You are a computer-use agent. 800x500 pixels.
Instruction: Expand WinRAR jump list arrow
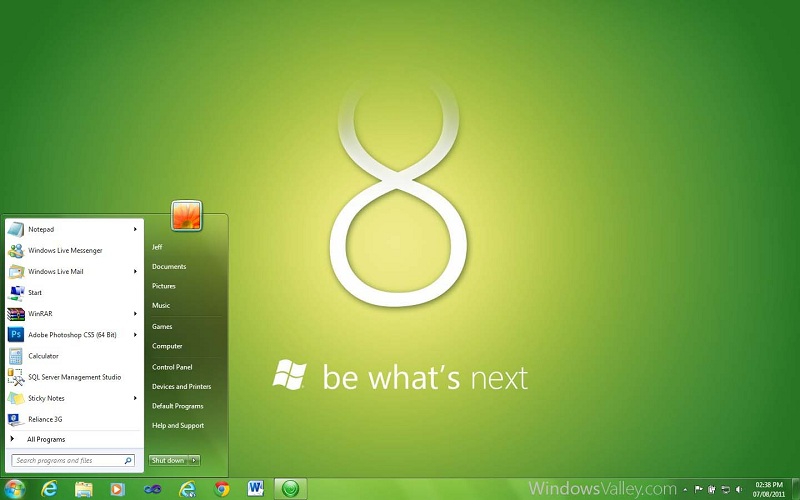click(135, 314)
